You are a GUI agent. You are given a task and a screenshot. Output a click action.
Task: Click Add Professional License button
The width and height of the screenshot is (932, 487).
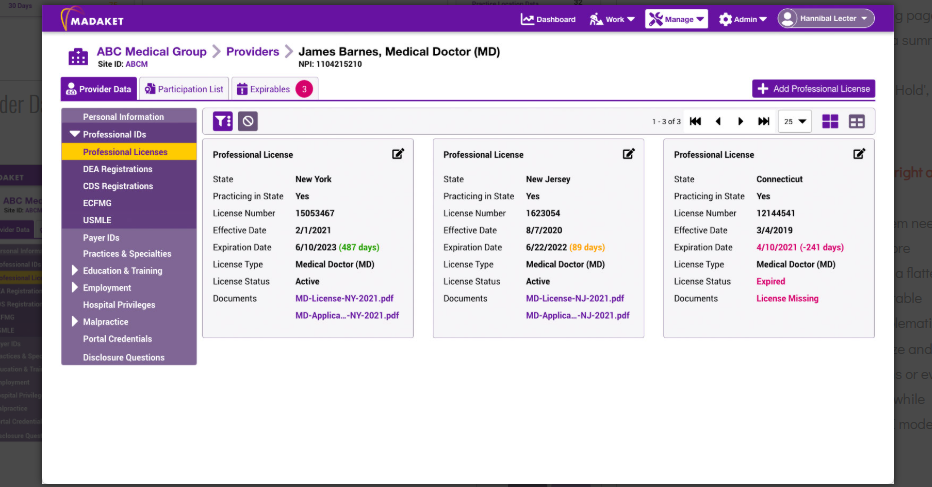813,89
